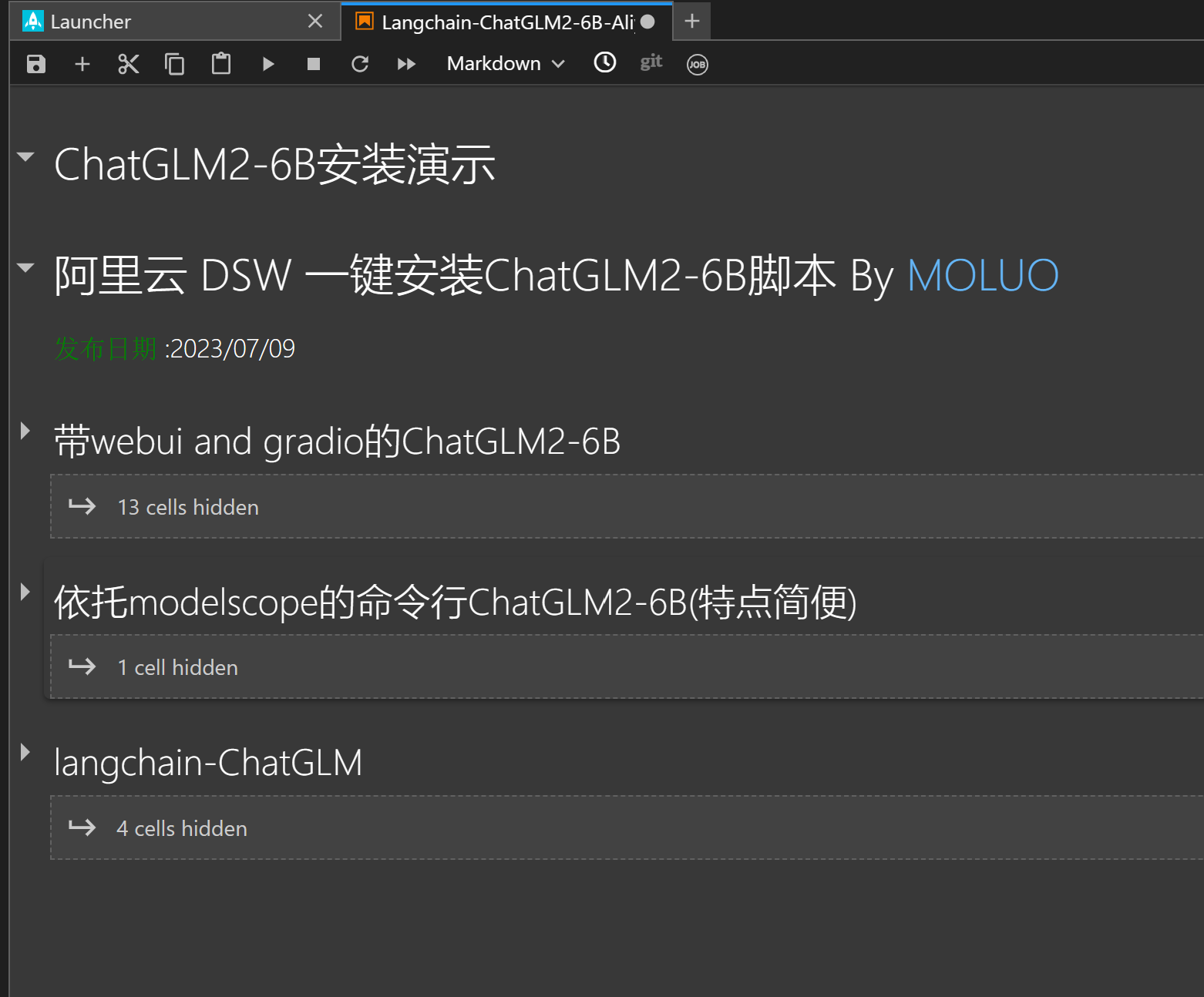Open the Markdown cell type dropdown
The width and height of the screenshot is (1204, 997).
coord(506,64)
